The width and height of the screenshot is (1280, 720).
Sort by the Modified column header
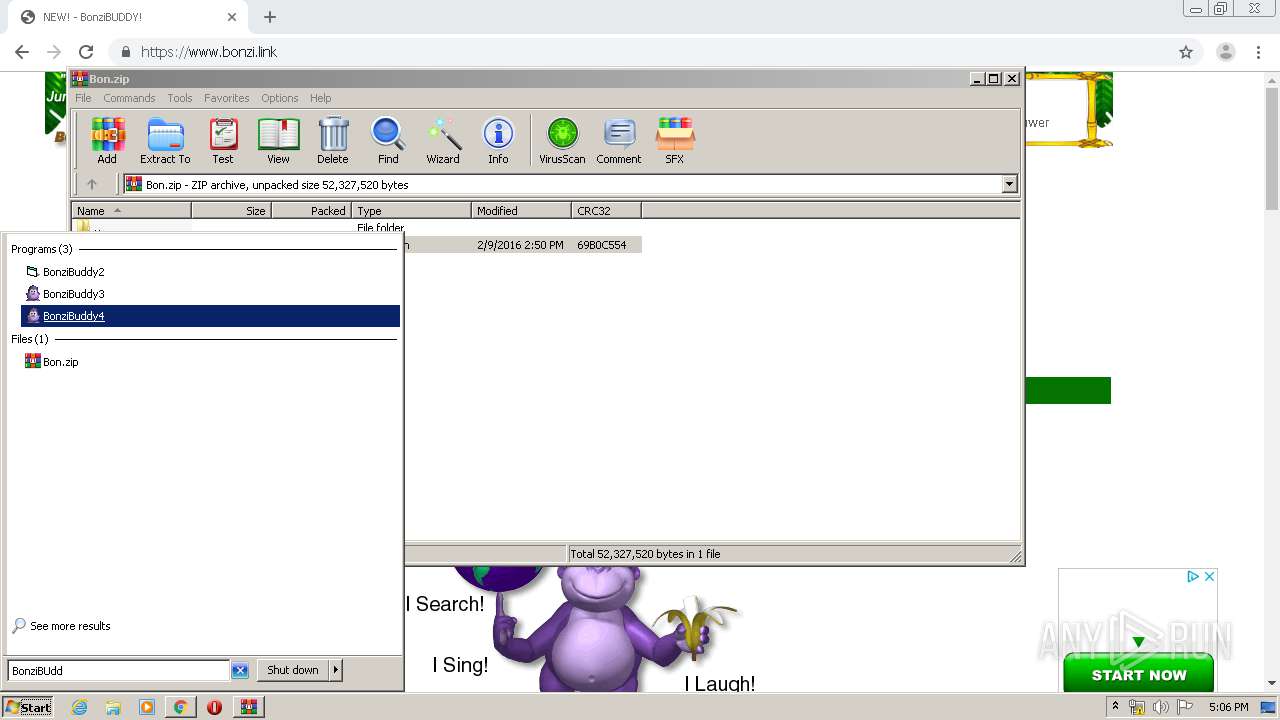click(x=521, y=211)
